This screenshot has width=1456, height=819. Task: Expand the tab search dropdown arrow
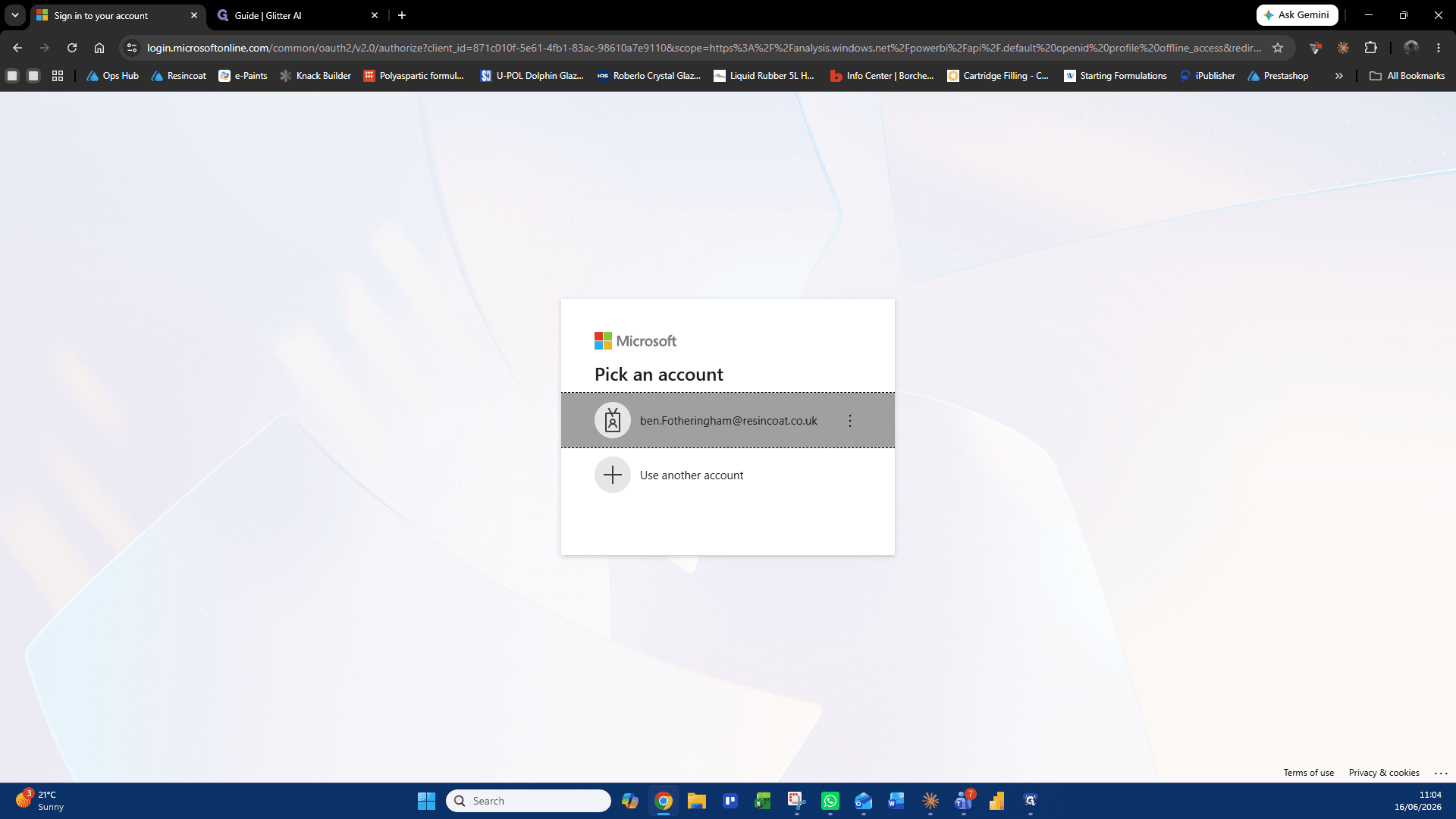coord(15,15)
